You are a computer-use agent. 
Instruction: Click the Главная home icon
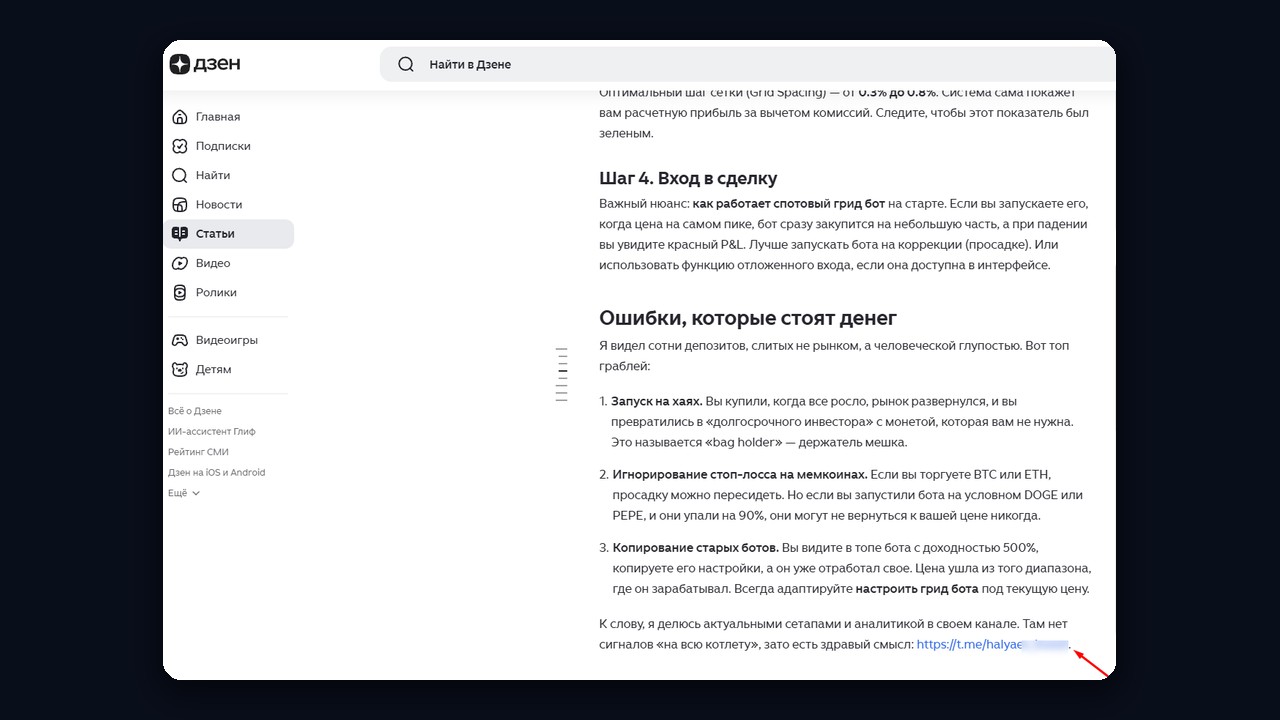(x=180, y=117)
